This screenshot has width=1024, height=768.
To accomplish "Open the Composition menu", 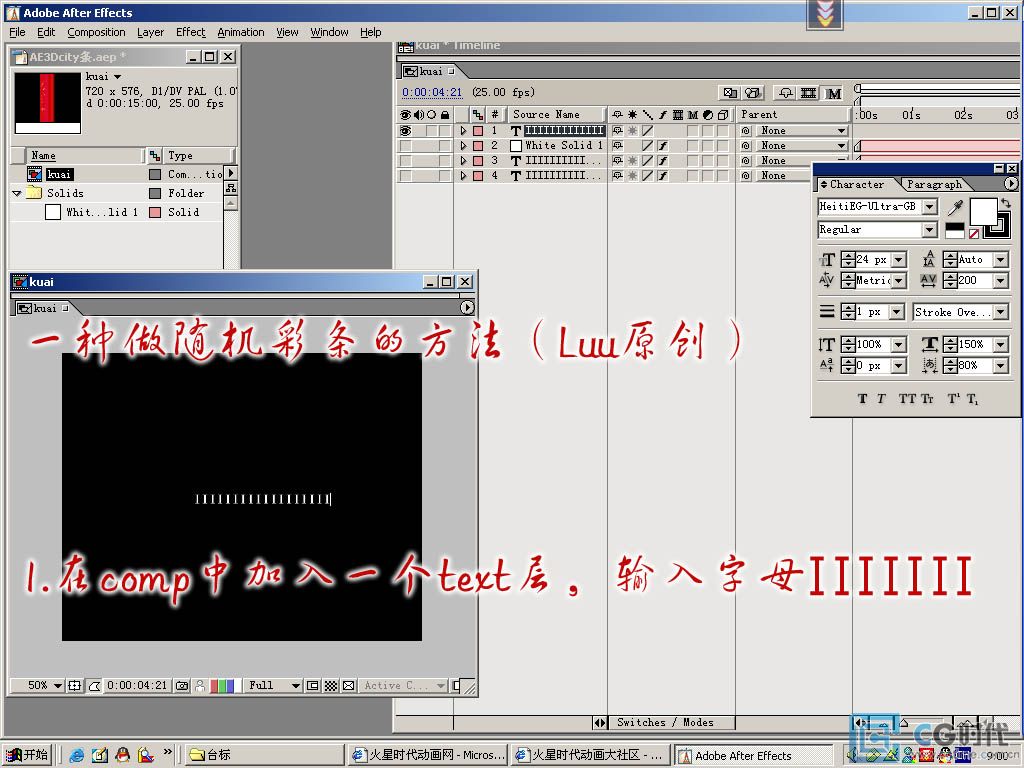I will coord(96,32).
